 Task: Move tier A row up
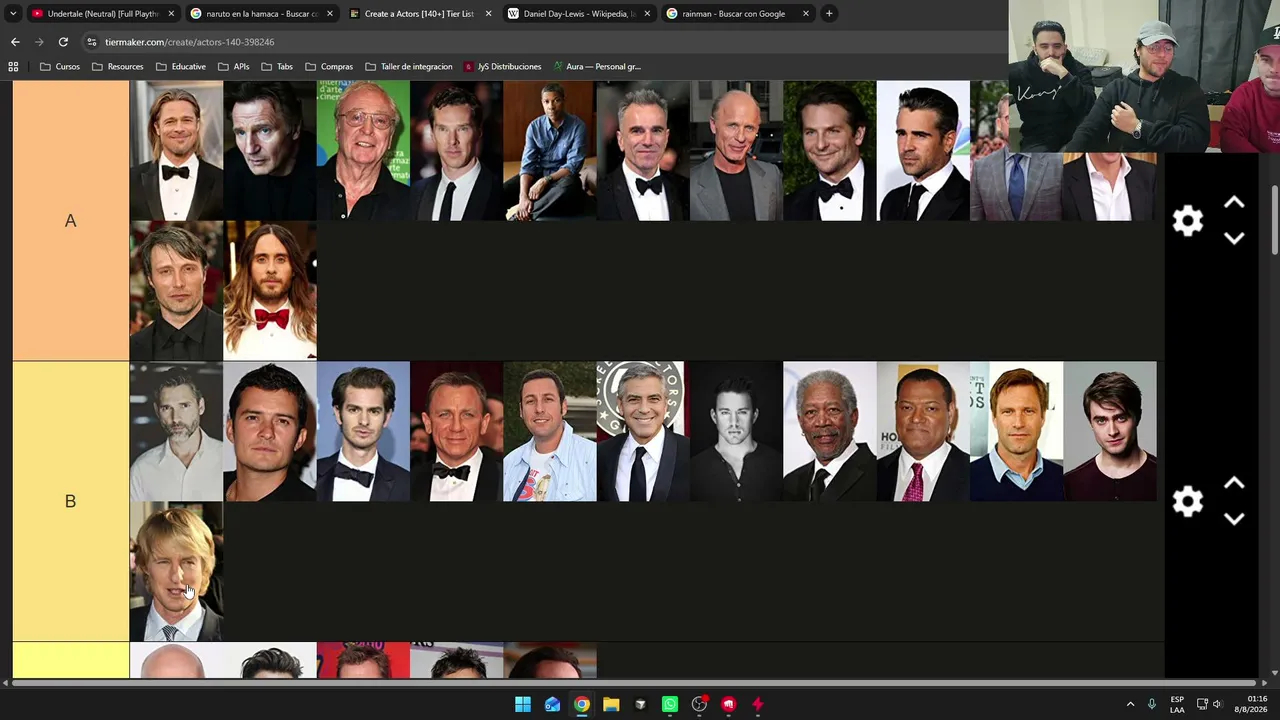1234,203
